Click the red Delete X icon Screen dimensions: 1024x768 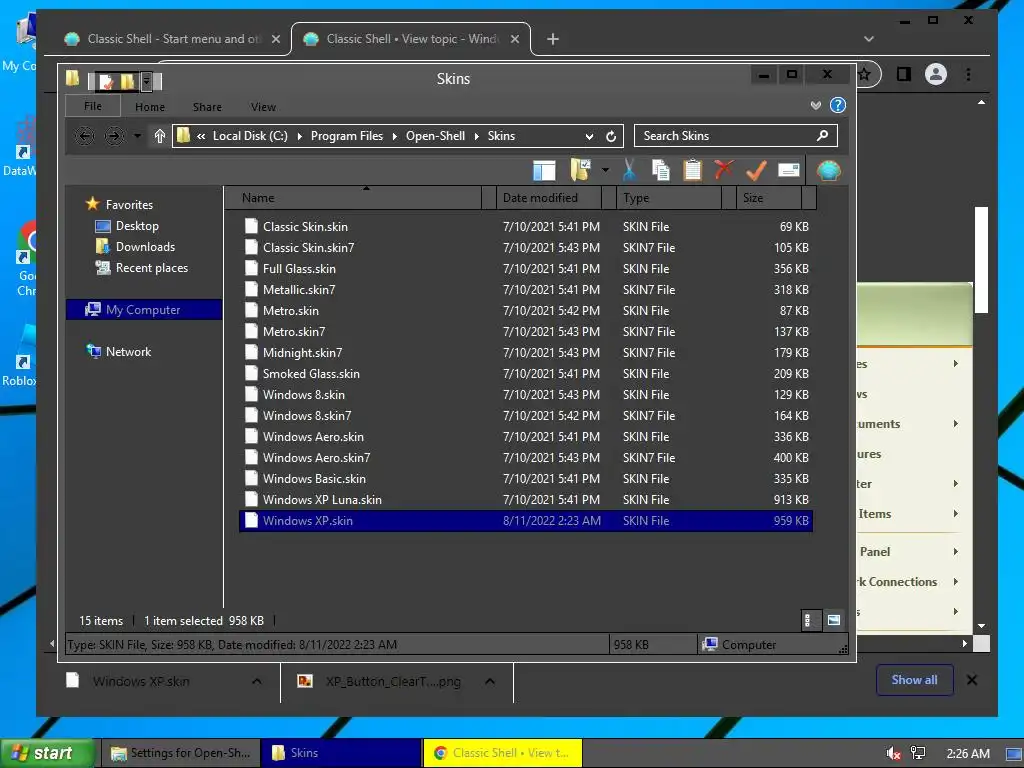(724, 170)
